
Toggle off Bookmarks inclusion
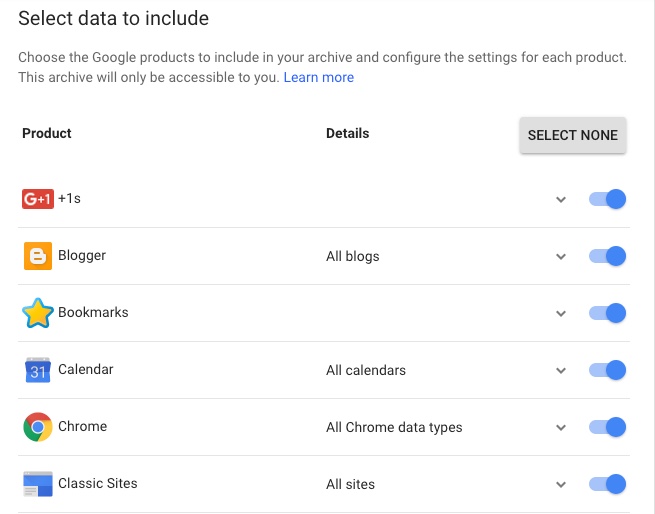coord(607,313)
